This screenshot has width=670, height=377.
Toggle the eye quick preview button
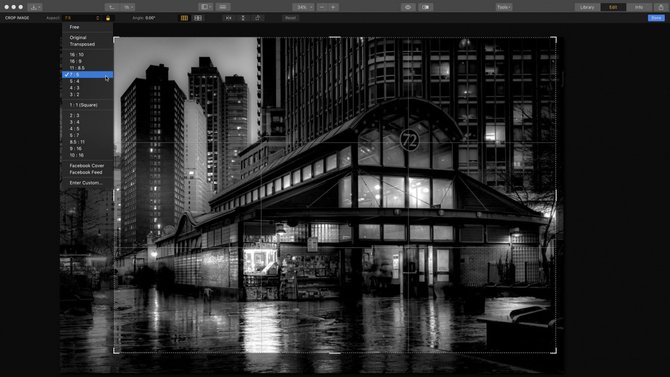(x=408, y=7)
